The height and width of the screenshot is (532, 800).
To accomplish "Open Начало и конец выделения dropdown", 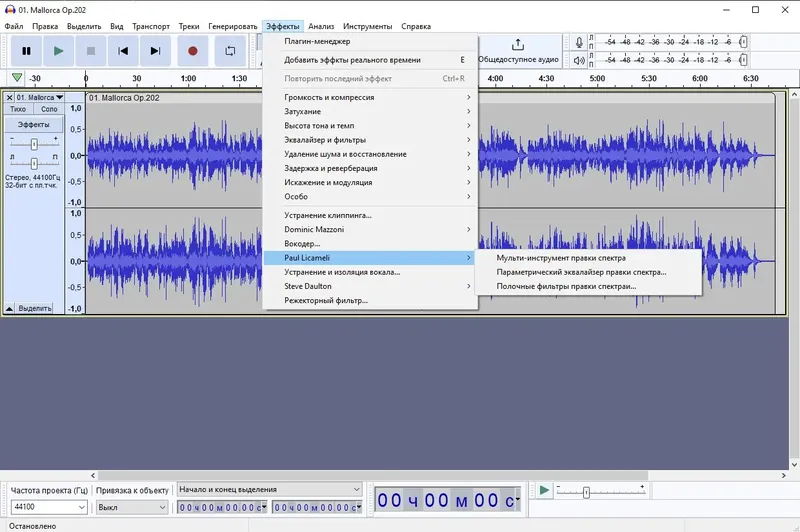I will point(270,489).
